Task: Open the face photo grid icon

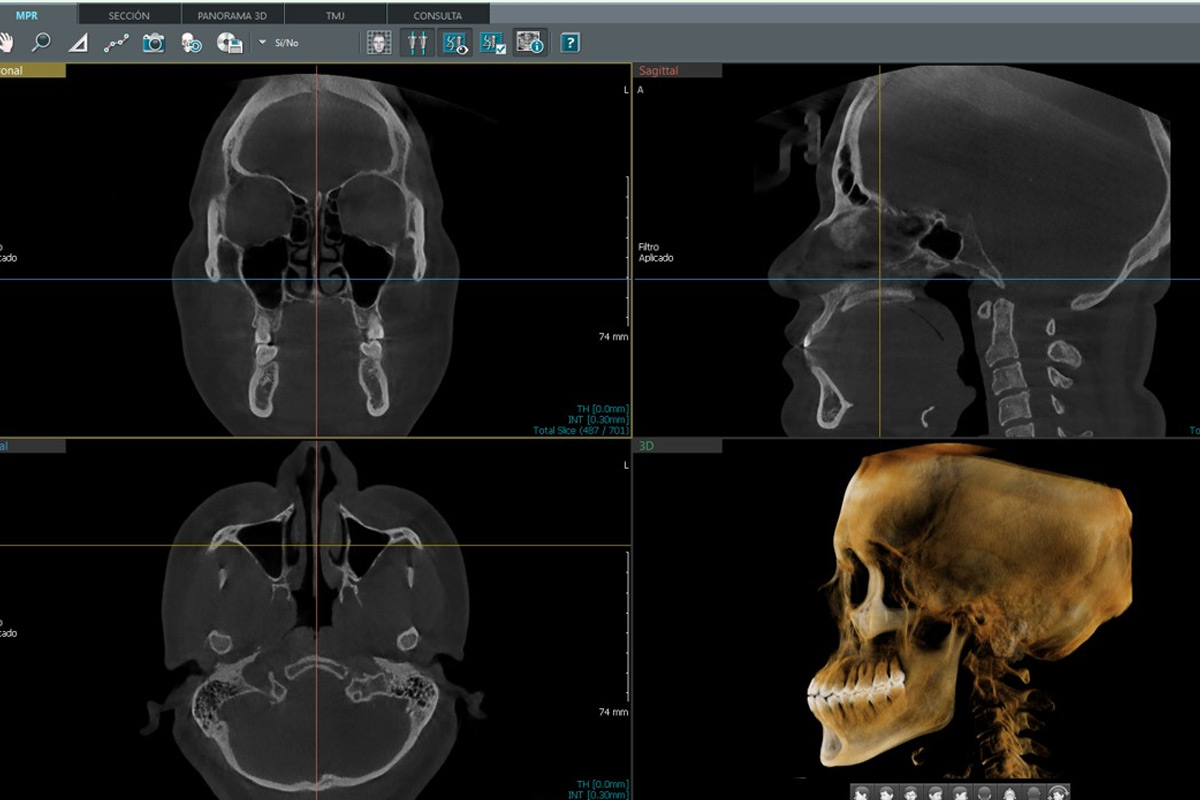Action: coord(379,43)
